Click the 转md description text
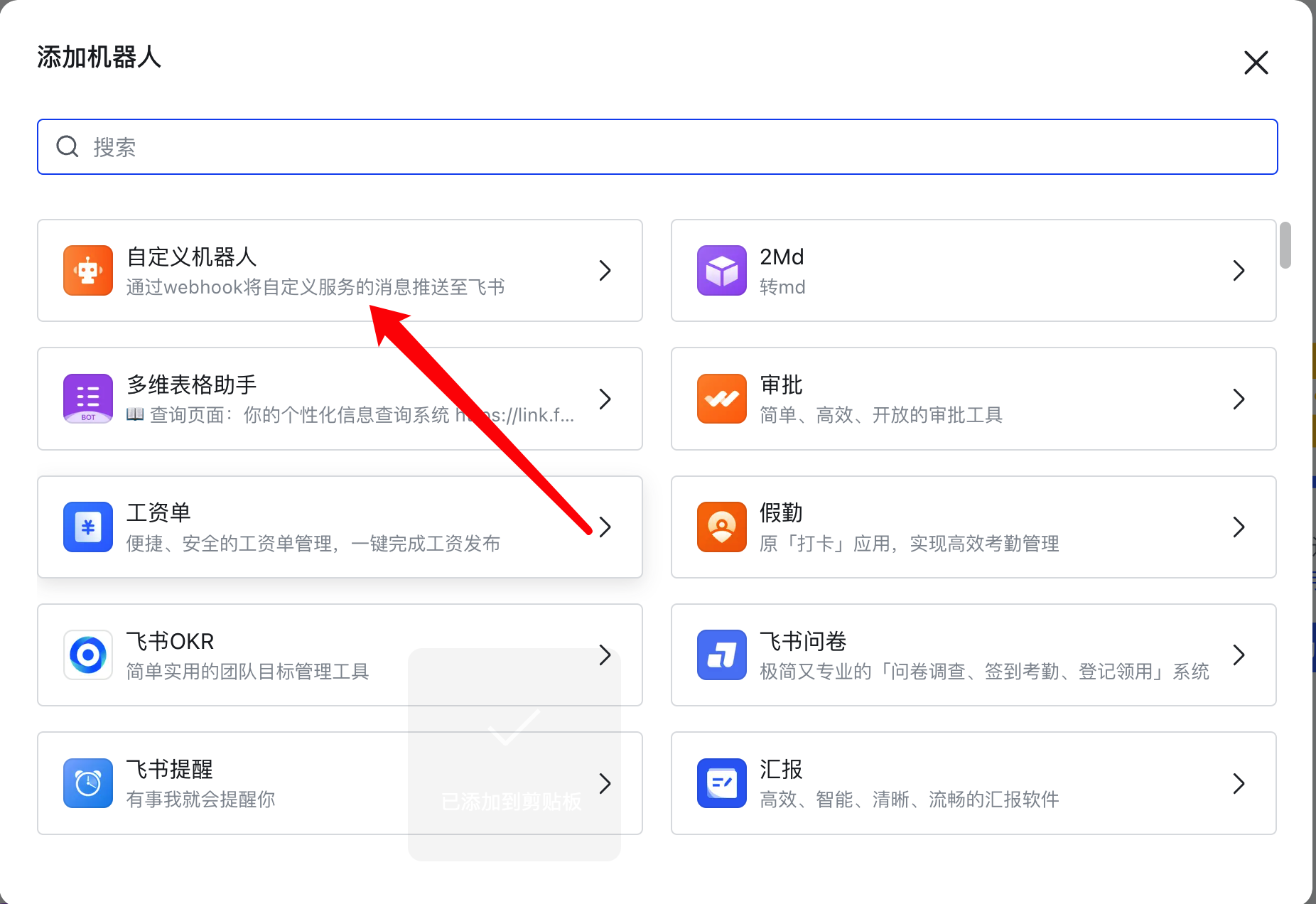 (x=782, y=287)
